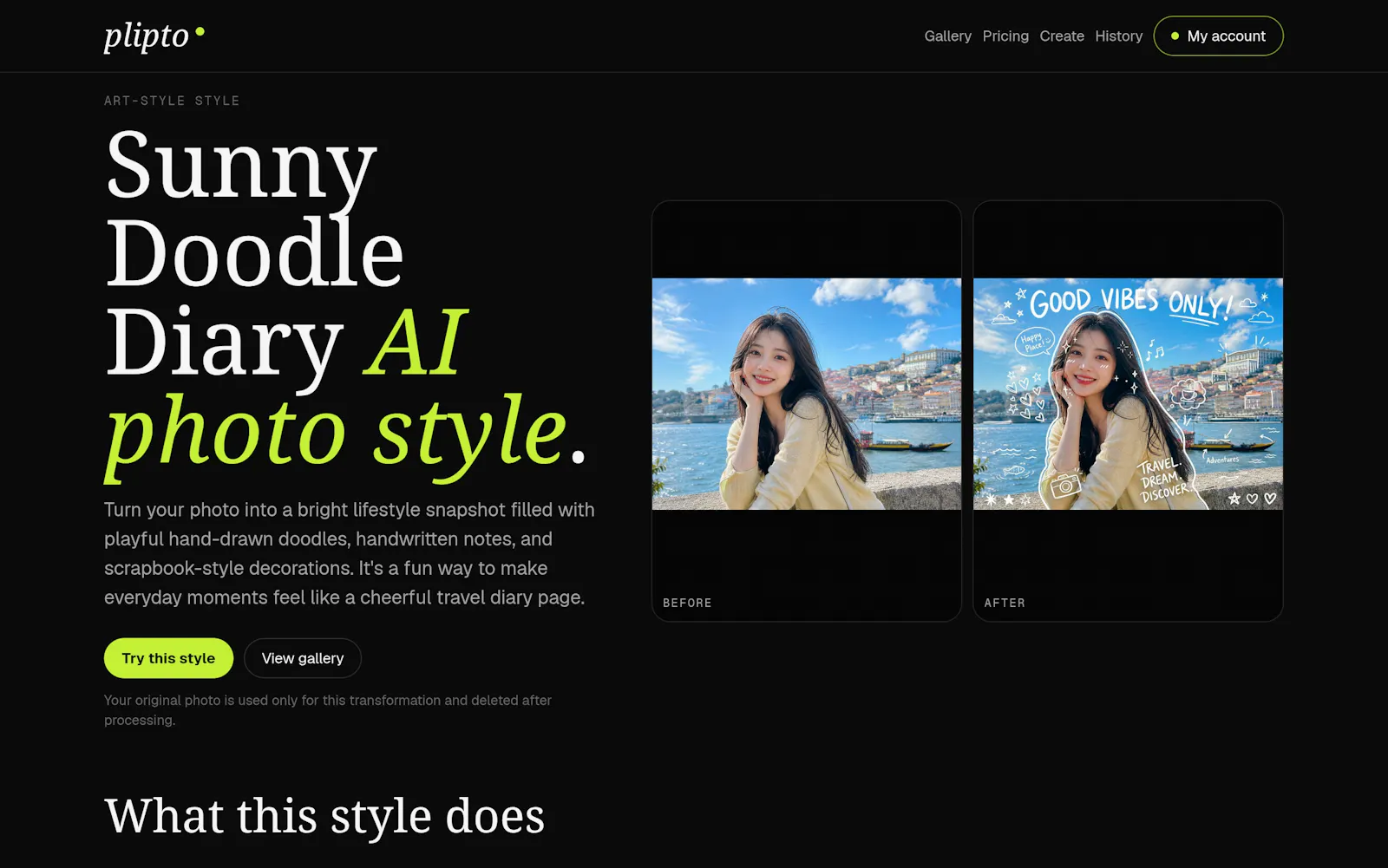The image size is (1388, 868).
Task: Open My account
Action: pyautogui.click(x=1218, y=36)
